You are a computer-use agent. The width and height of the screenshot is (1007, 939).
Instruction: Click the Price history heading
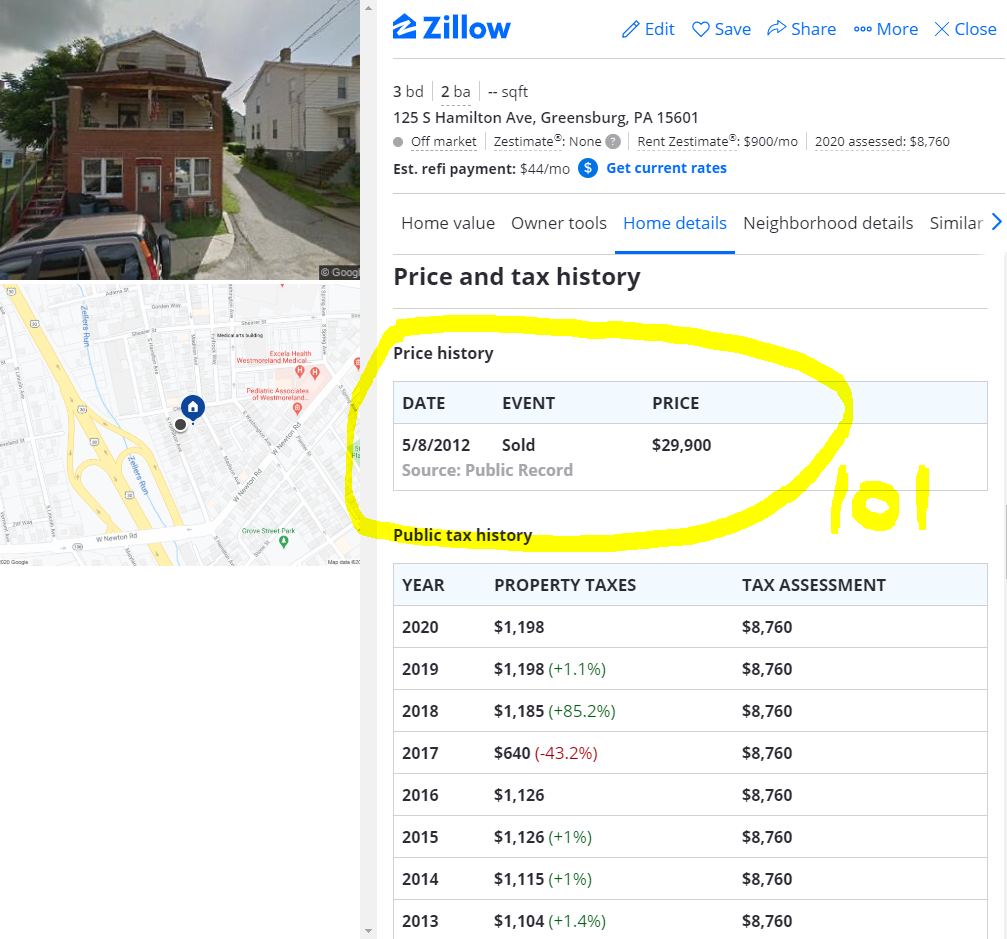[443, 353]
